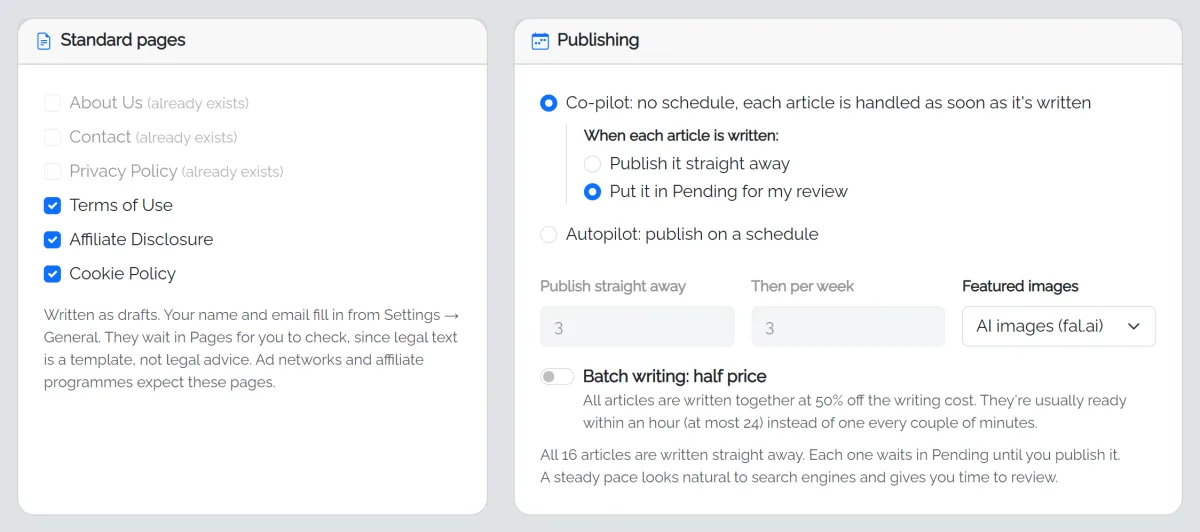Click the When each article is written text
The width and height of the screenshot is (1200, 532).
pyautogui.click(x=681, y=135)
